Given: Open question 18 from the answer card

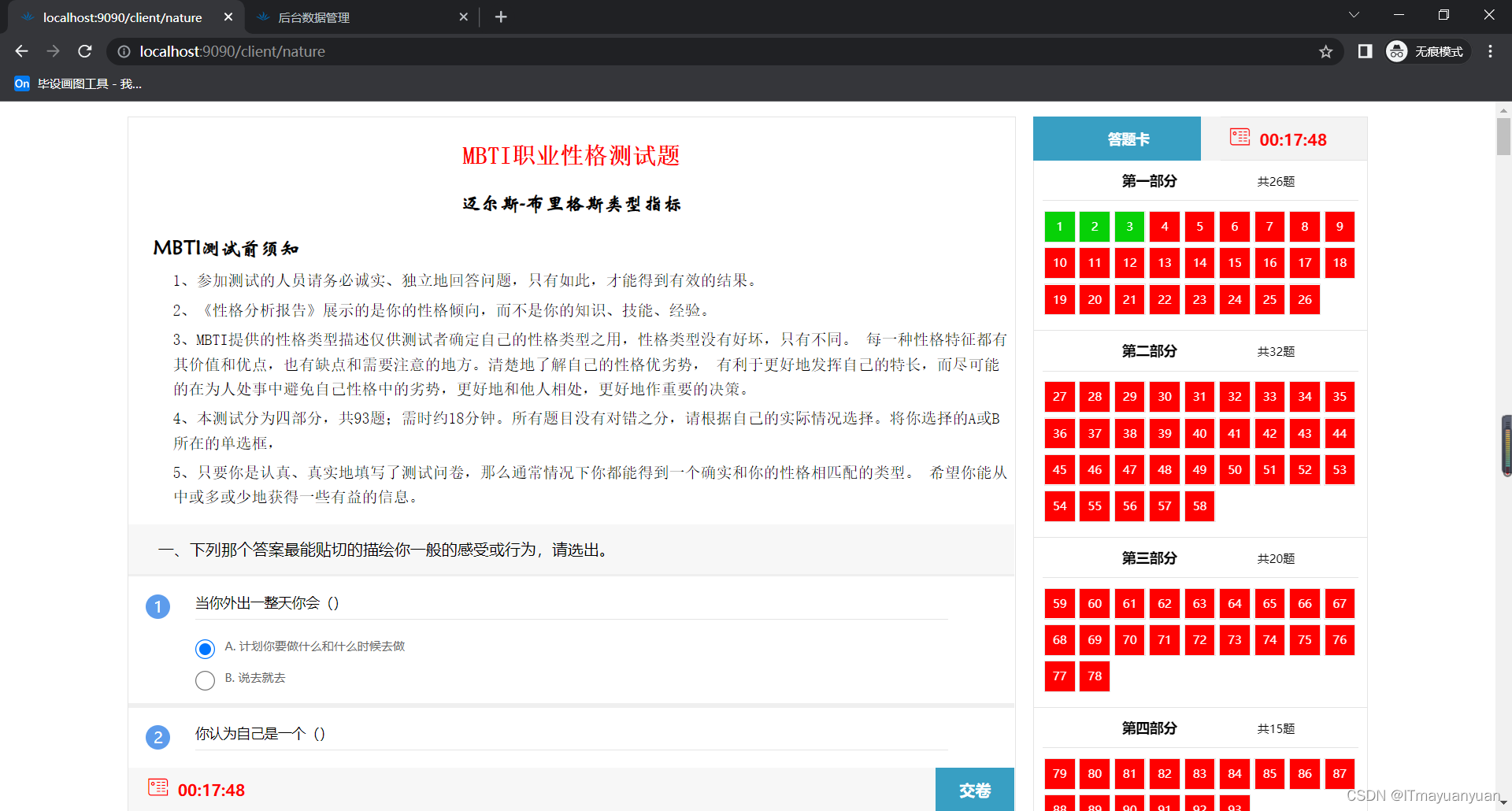Looking at the screenshot, I should tap(1340, 263).
